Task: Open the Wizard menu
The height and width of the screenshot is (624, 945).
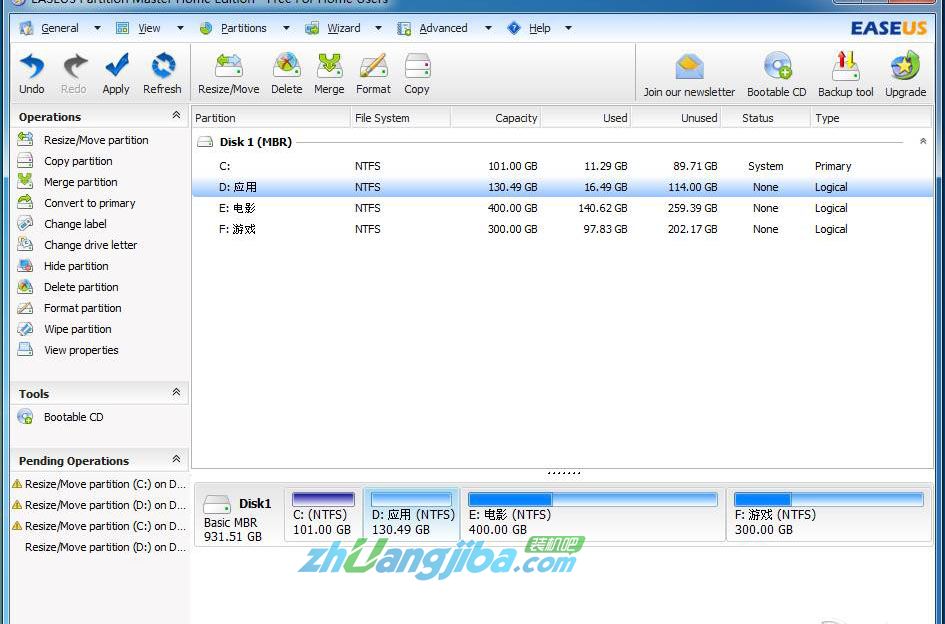Action: pos(343,28)
